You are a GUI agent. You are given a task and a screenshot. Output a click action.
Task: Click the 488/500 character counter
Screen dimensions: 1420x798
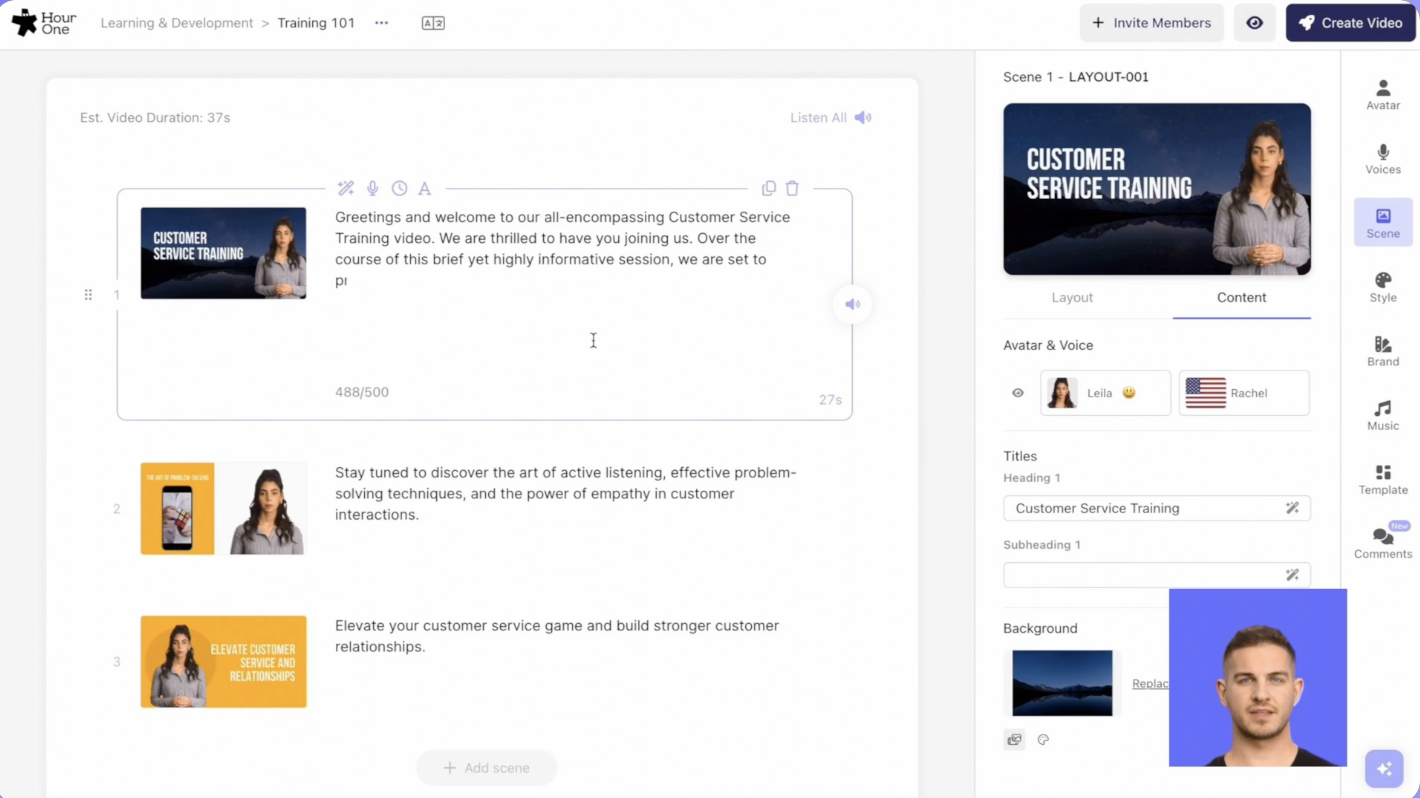click(x=362, y=392)
